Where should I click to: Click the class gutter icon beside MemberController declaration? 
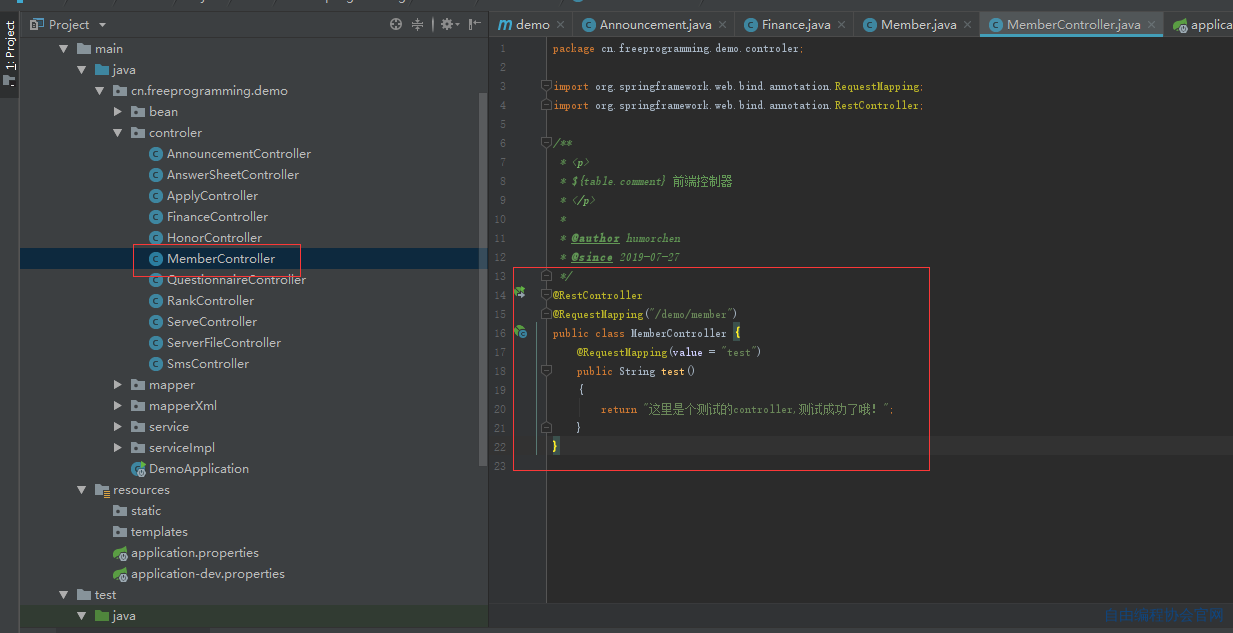coord(520,332)
